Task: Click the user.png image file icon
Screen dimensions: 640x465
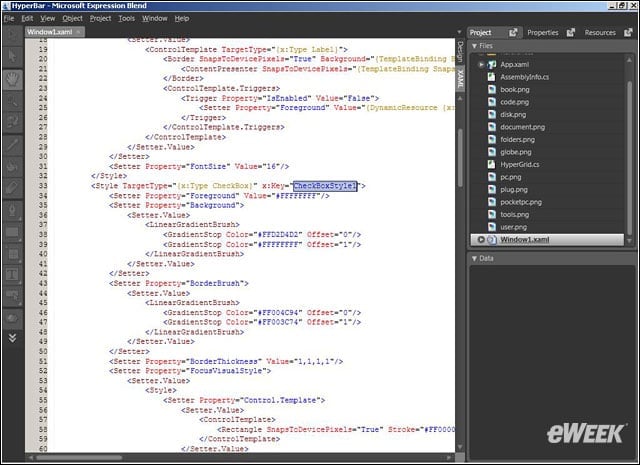Action: coord(492,227)
